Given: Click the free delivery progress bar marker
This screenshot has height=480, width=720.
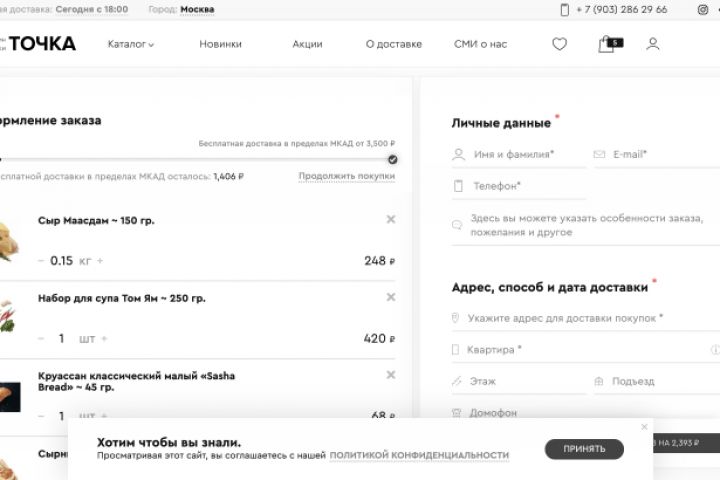Looking at the screenshot, I should point(392,159).
